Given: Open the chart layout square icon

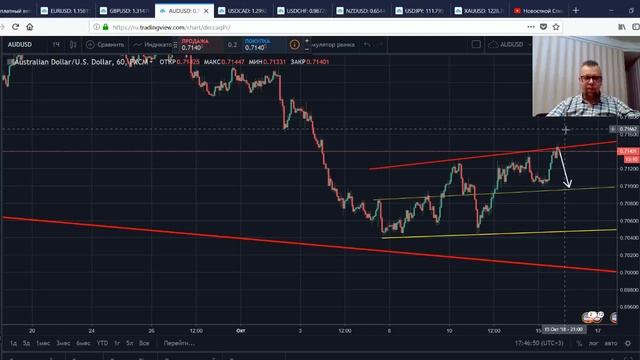Looking at the screenshot, I should (x=476, y=44).
